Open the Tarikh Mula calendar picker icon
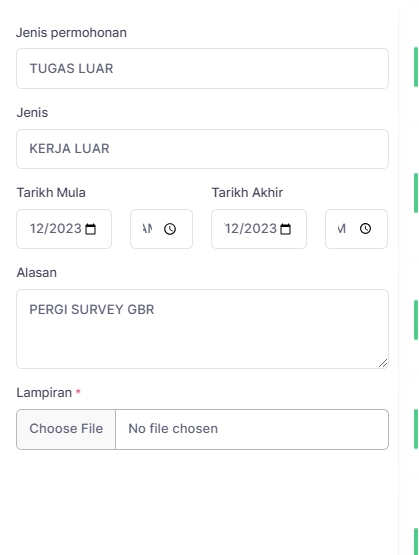The image size is (419, 555). [x=91, y=229]
